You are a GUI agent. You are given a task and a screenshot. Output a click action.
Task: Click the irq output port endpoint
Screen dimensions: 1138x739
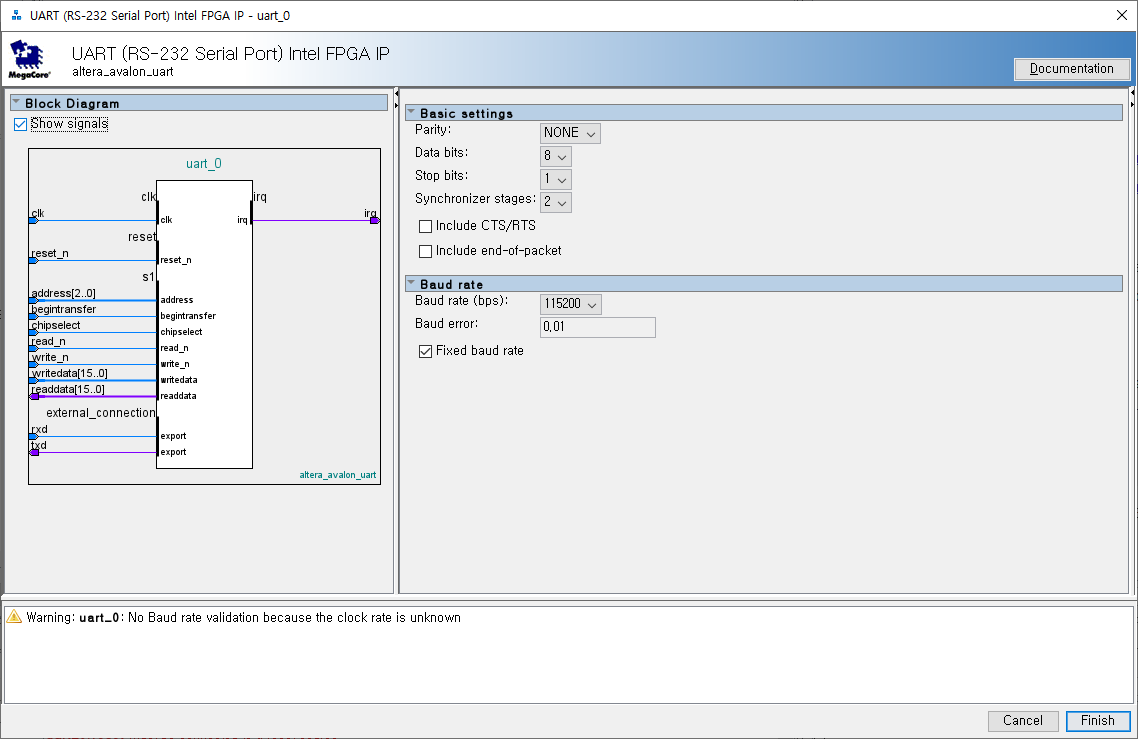click(x=375, y=221)
